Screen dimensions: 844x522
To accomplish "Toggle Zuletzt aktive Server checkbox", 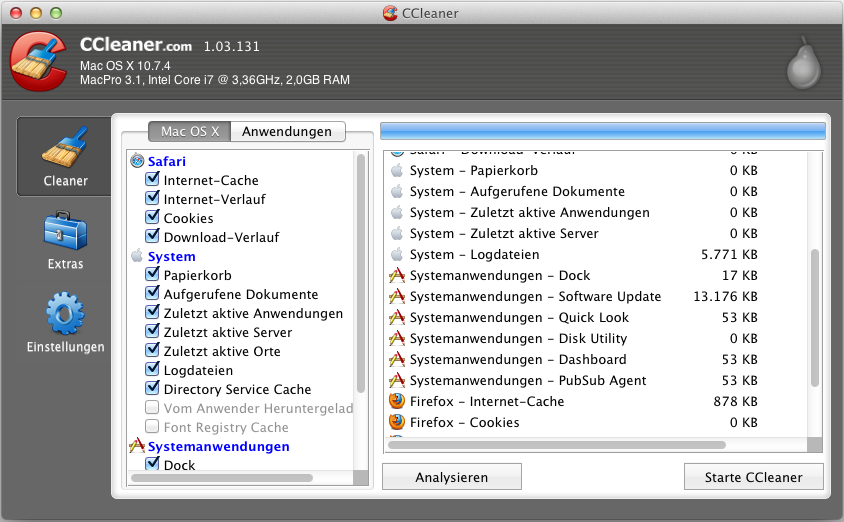I will click(152, 331).
